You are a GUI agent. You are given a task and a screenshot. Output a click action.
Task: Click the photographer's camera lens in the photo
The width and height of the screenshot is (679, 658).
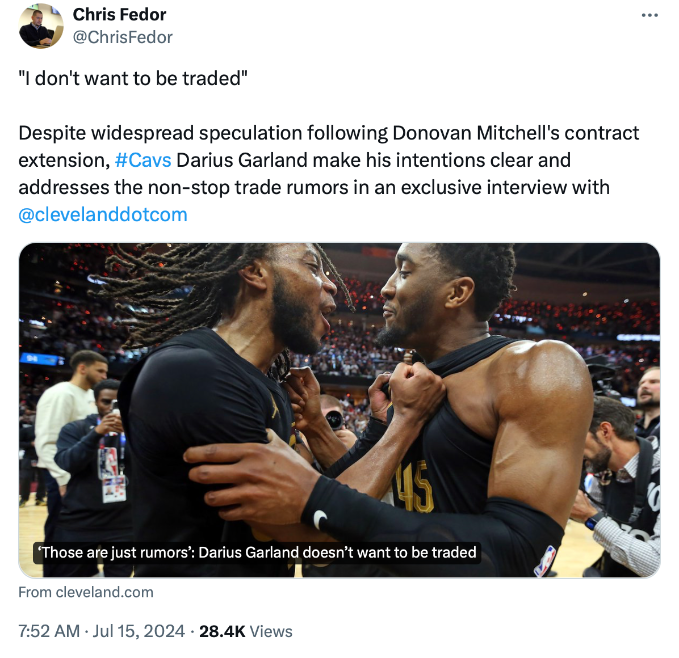click(334, 419)
